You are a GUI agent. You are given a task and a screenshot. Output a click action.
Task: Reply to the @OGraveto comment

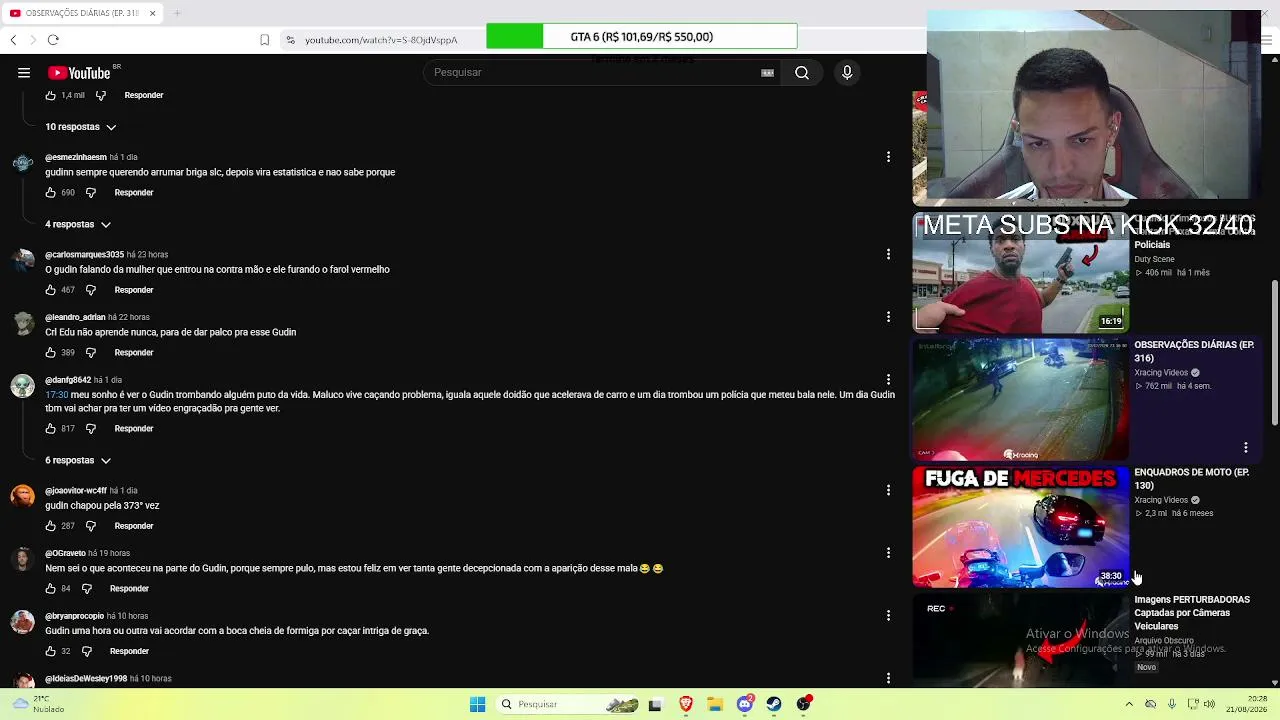pyautogui.click(x=129, y=588)
